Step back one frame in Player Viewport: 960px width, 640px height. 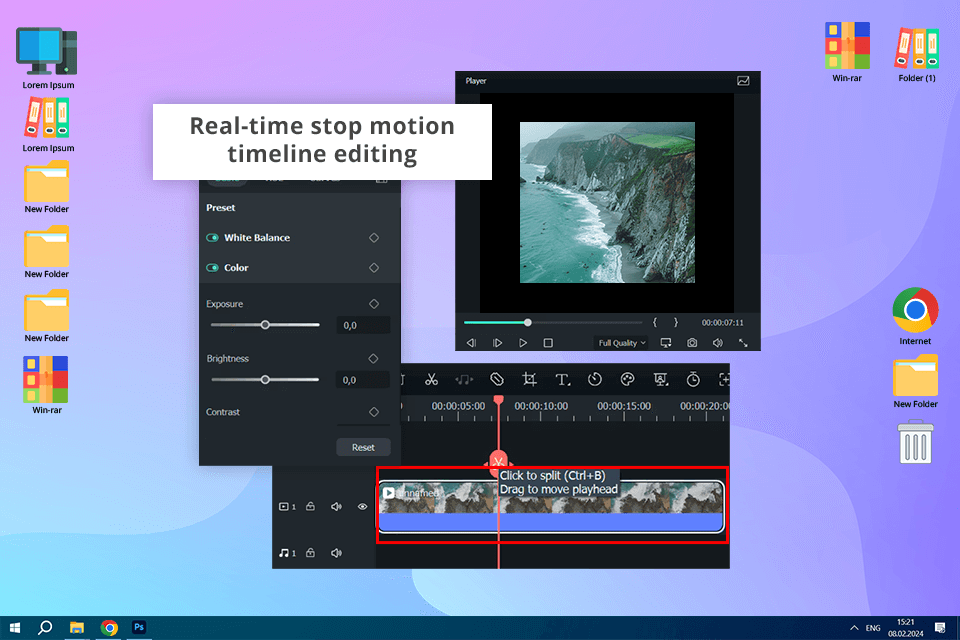click(471, 343)
